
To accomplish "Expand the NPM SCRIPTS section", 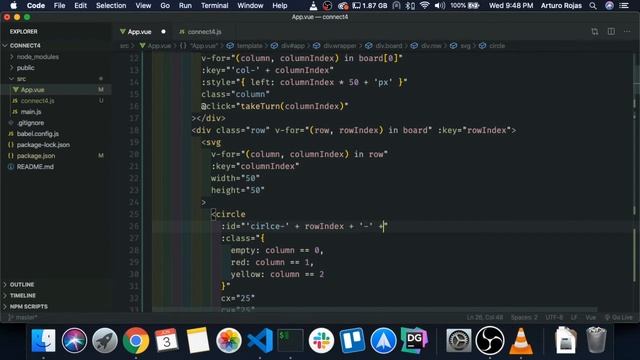I will pos(29,307).
